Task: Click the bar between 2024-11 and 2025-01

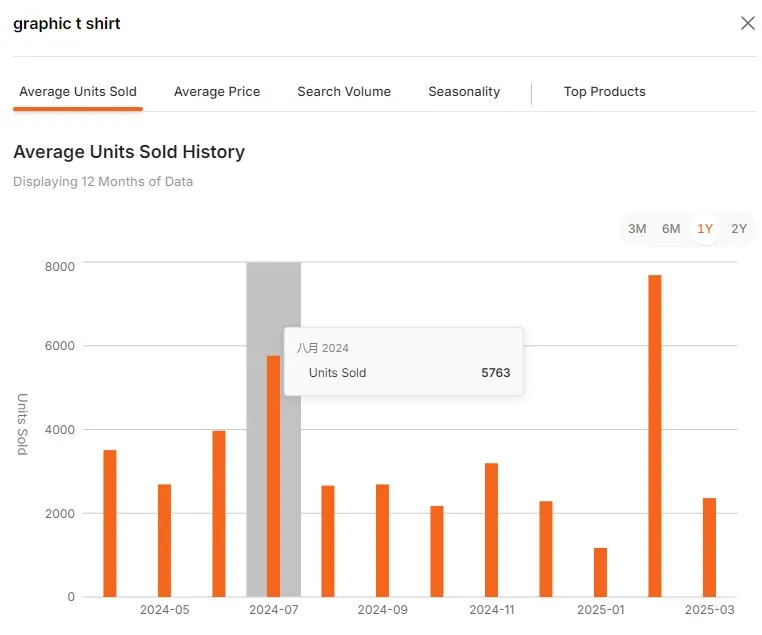Action: coord(546,549)
